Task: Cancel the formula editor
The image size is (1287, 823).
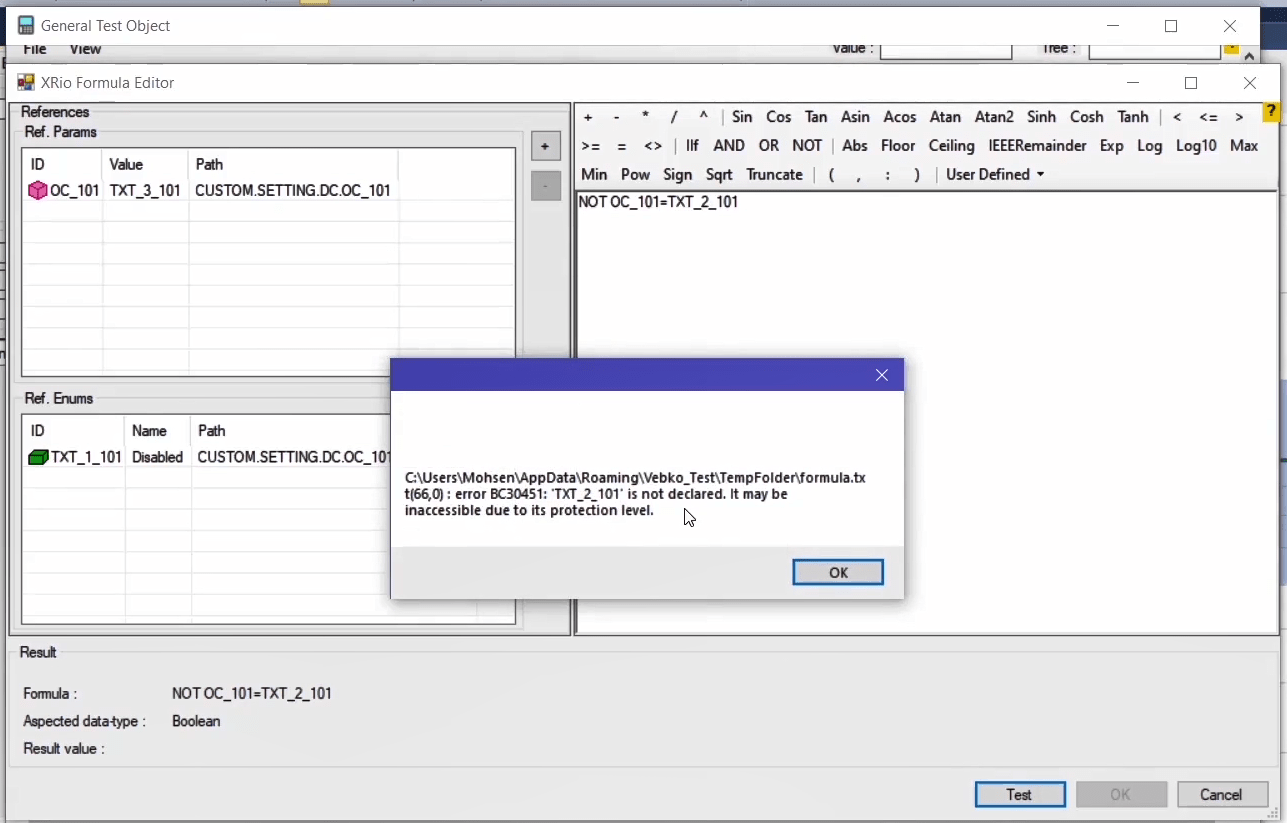Action: [1222, 794]
